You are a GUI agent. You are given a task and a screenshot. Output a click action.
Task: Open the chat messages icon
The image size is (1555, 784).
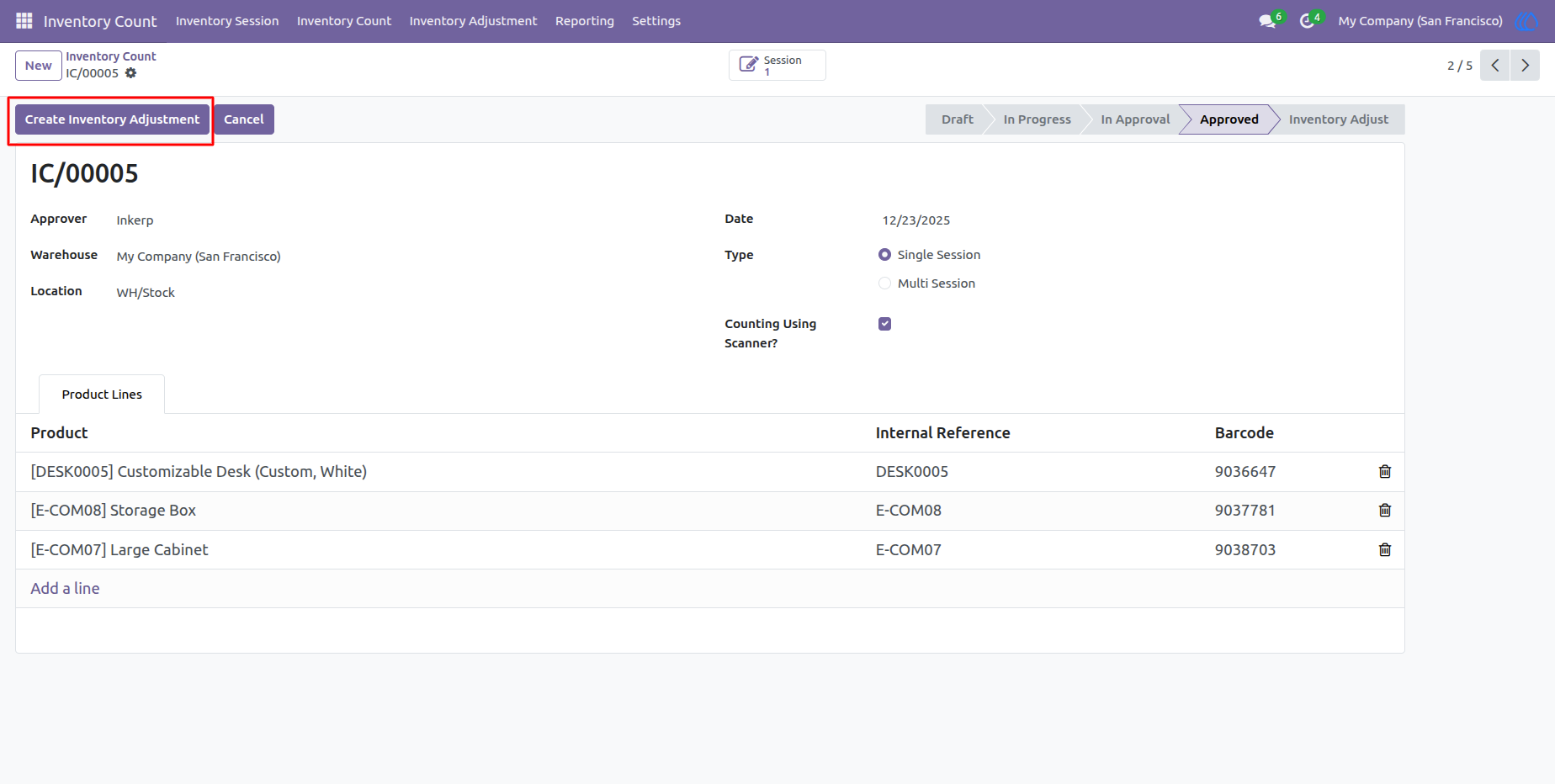(1267, 21)
